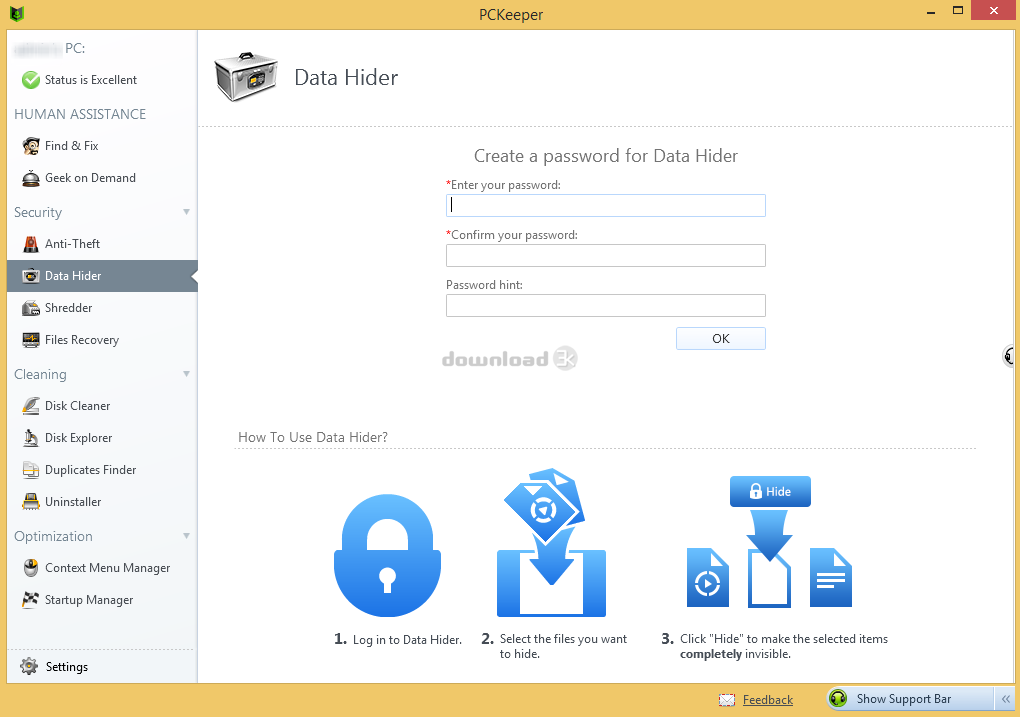Collapse the Optimization section arrow
Viewport: 1020px width, 717px height.
pos(187,536)
